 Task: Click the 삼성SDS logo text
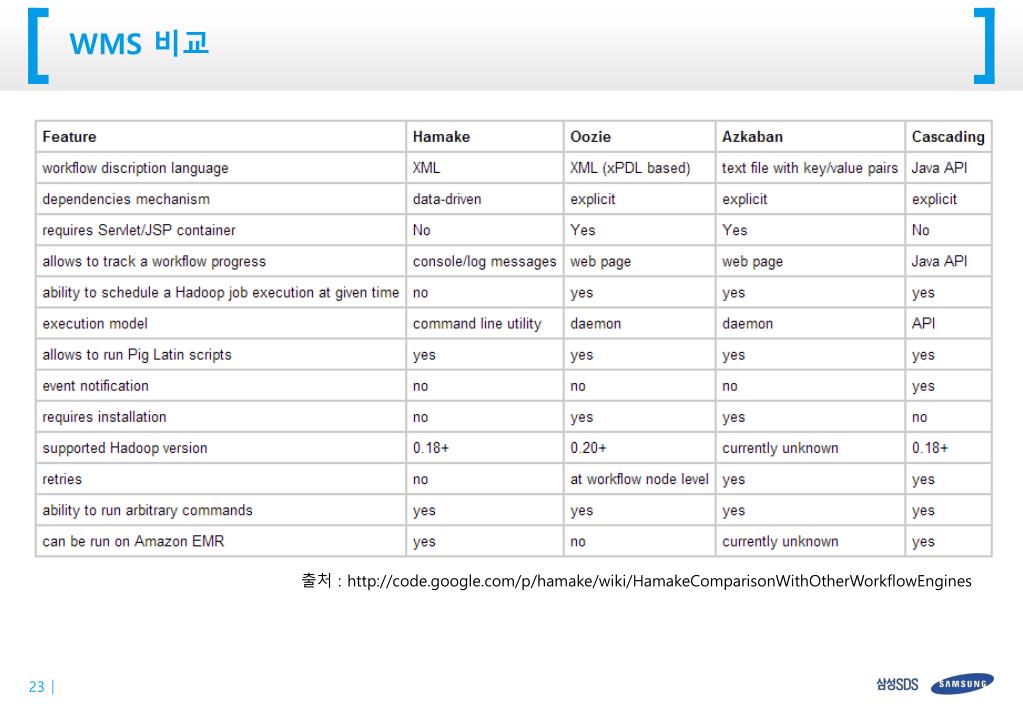[x=897, y=684]
